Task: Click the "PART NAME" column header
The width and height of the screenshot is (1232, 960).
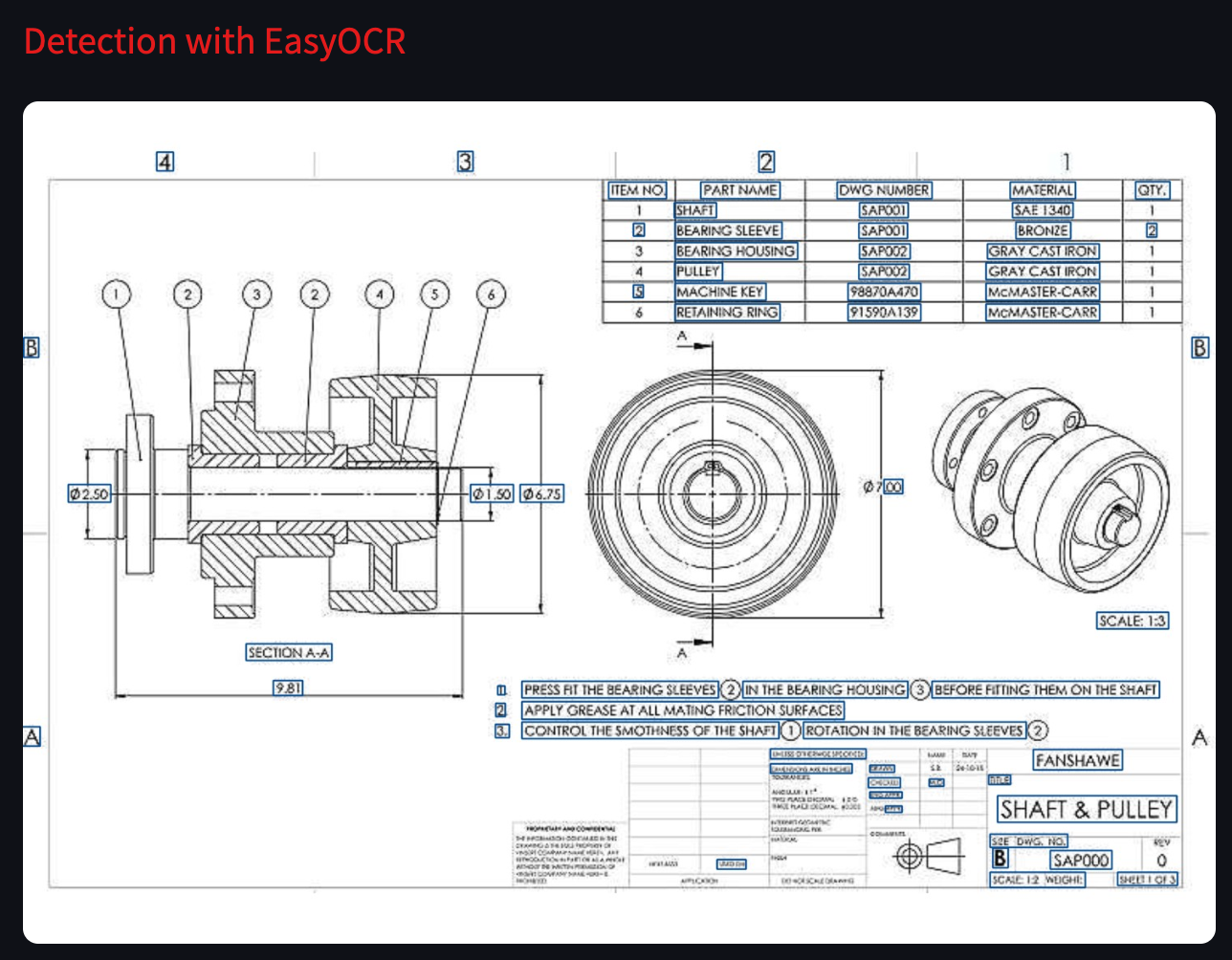Action: [740, 190]
